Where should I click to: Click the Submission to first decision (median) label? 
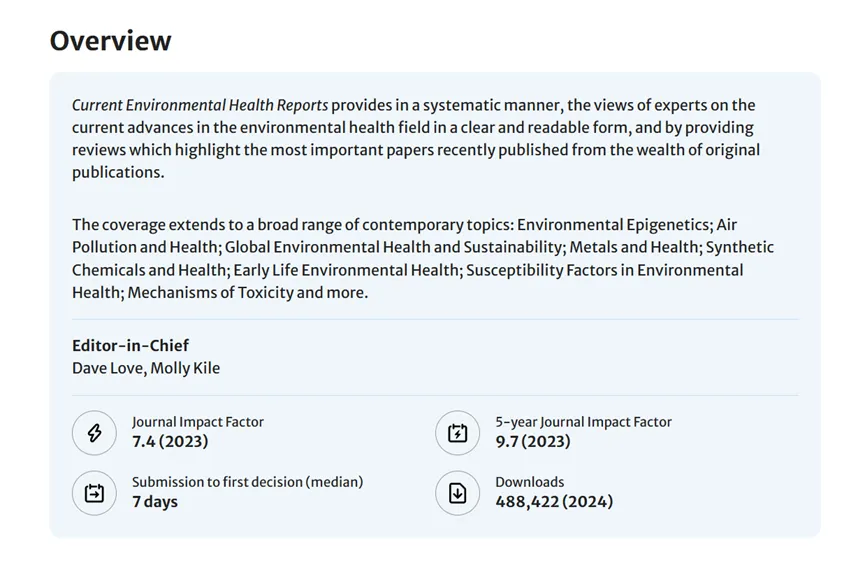[247, 482]
